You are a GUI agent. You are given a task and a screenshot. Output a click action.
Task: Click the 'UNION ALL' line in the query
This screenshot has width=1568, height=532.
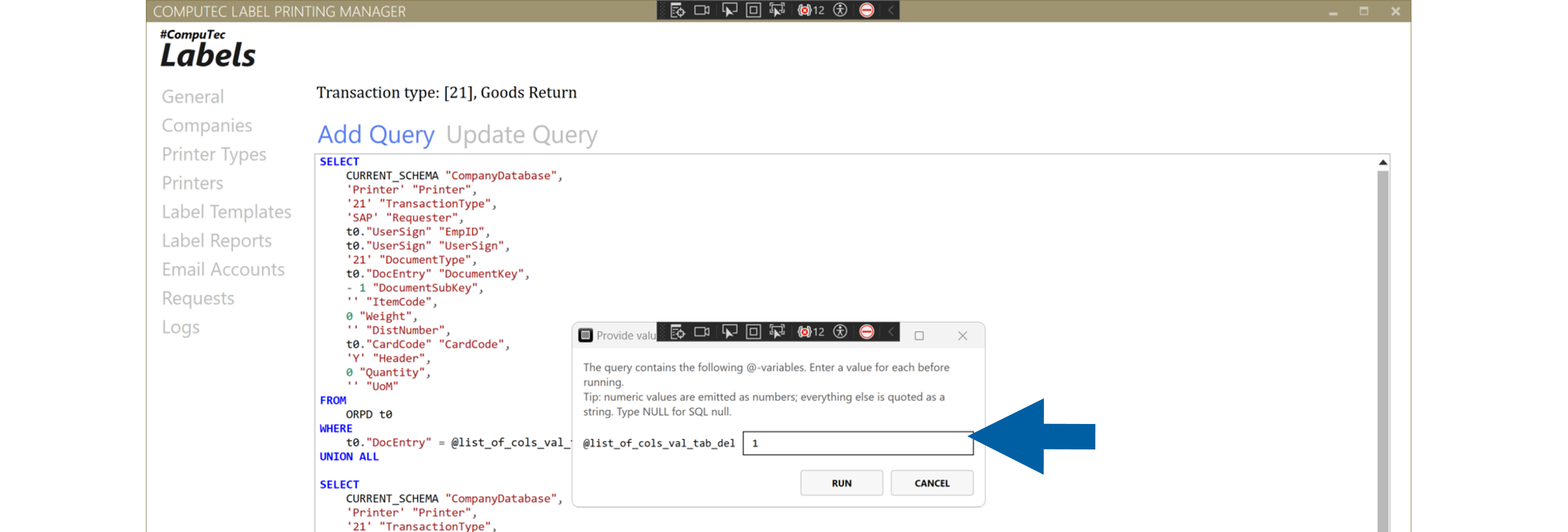point(349,457)
